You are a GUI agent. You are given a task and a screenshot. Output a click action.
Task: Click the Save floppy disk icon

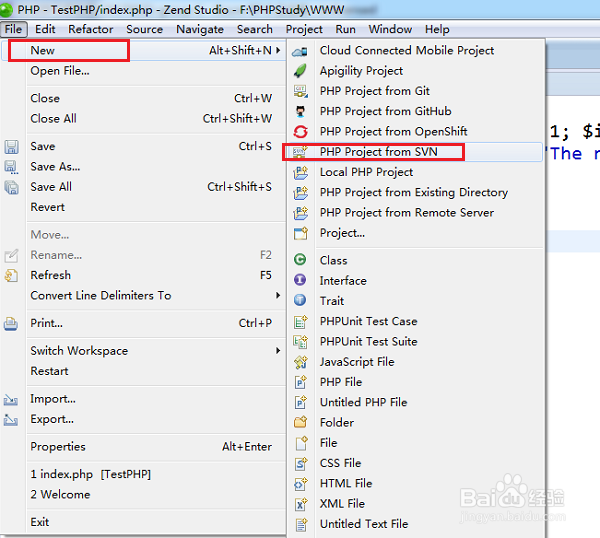pyautogui.click(x=11, y=147)
